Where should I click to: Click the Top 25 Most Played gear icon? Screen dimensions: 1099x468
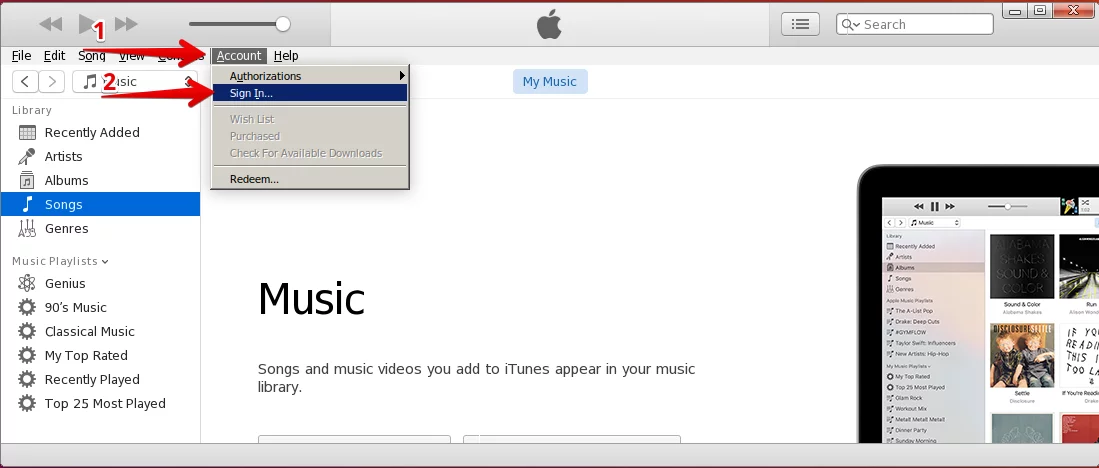[27, 403]
